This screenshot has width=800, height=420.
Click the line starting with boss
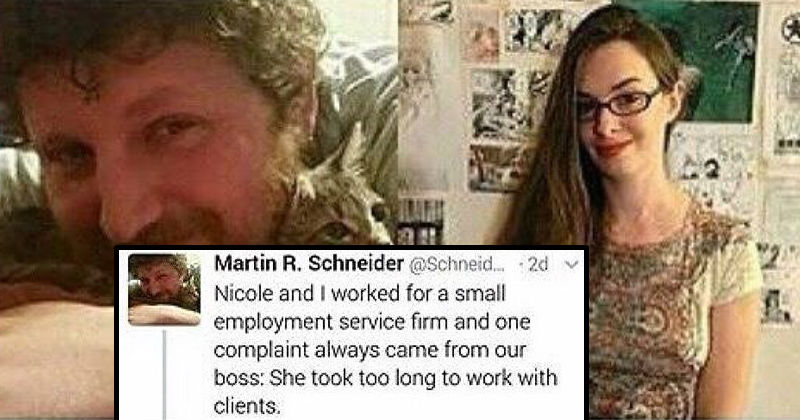[x=386, y=378]
